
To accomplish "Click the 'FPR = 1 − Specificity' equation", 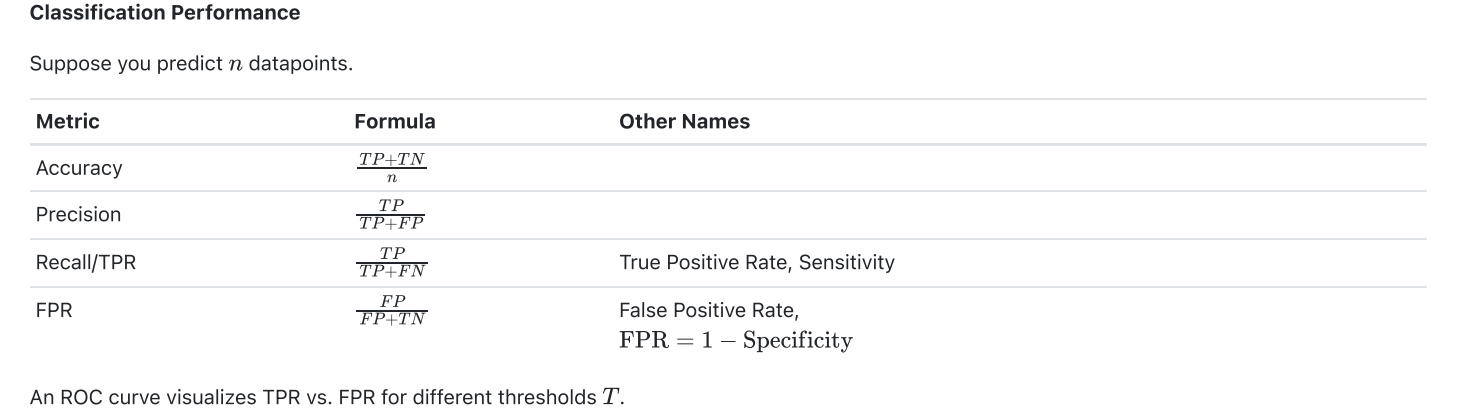I will (x=735, y=340).
